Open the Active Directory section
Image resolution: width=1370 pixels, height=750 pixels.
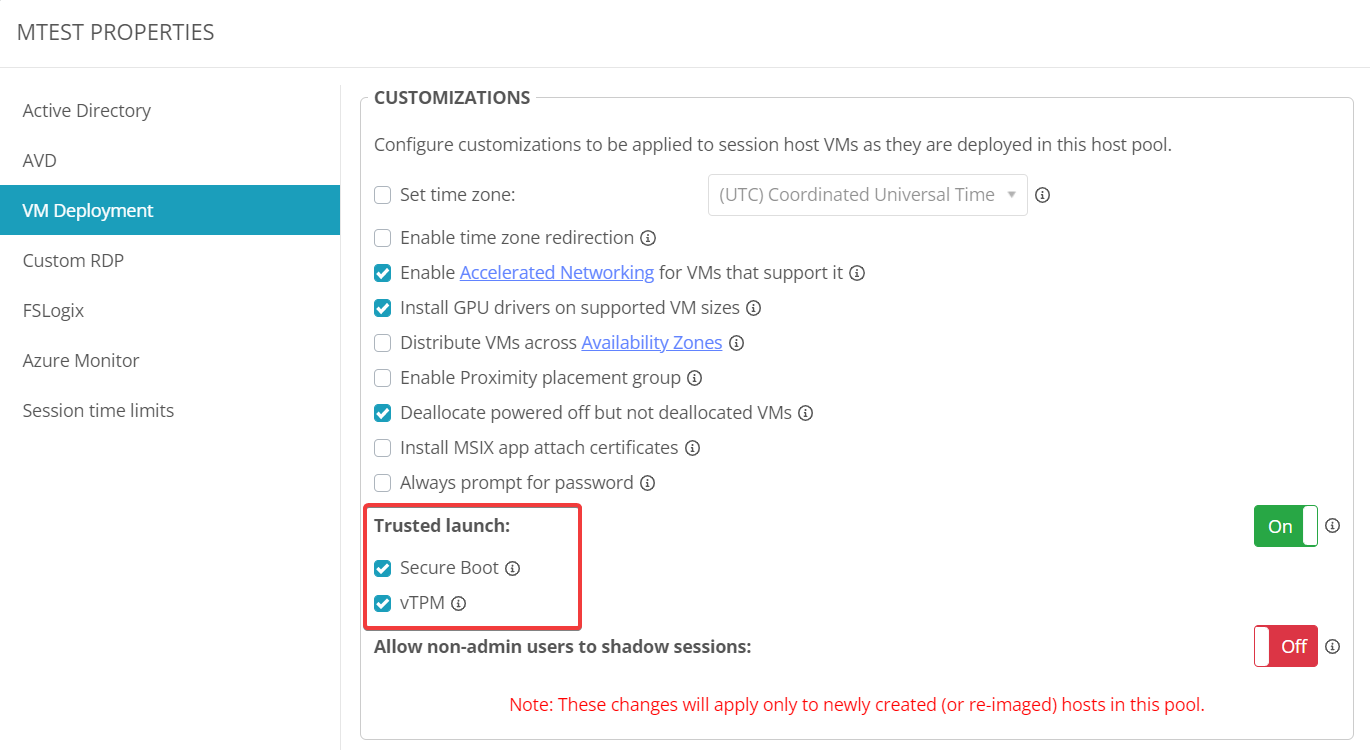(x=87, y=110)
